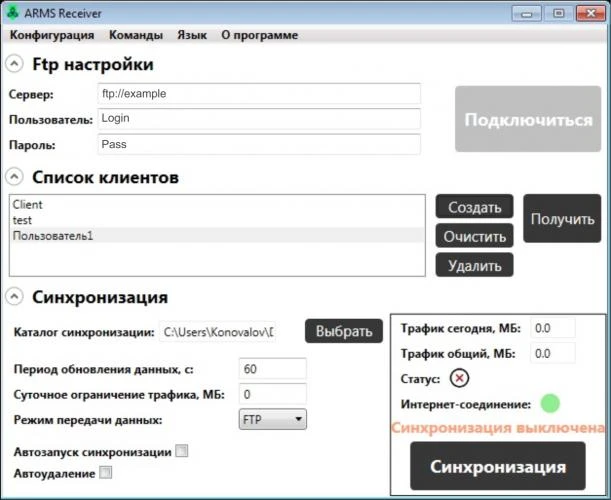Click the green Internet connection indicator
This screenshot has height=500, width=611.
coord(550,403)
